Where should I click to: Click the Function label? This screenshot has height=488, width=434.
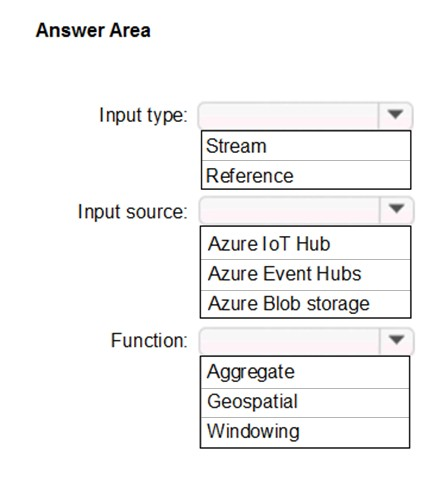[149, 341]
